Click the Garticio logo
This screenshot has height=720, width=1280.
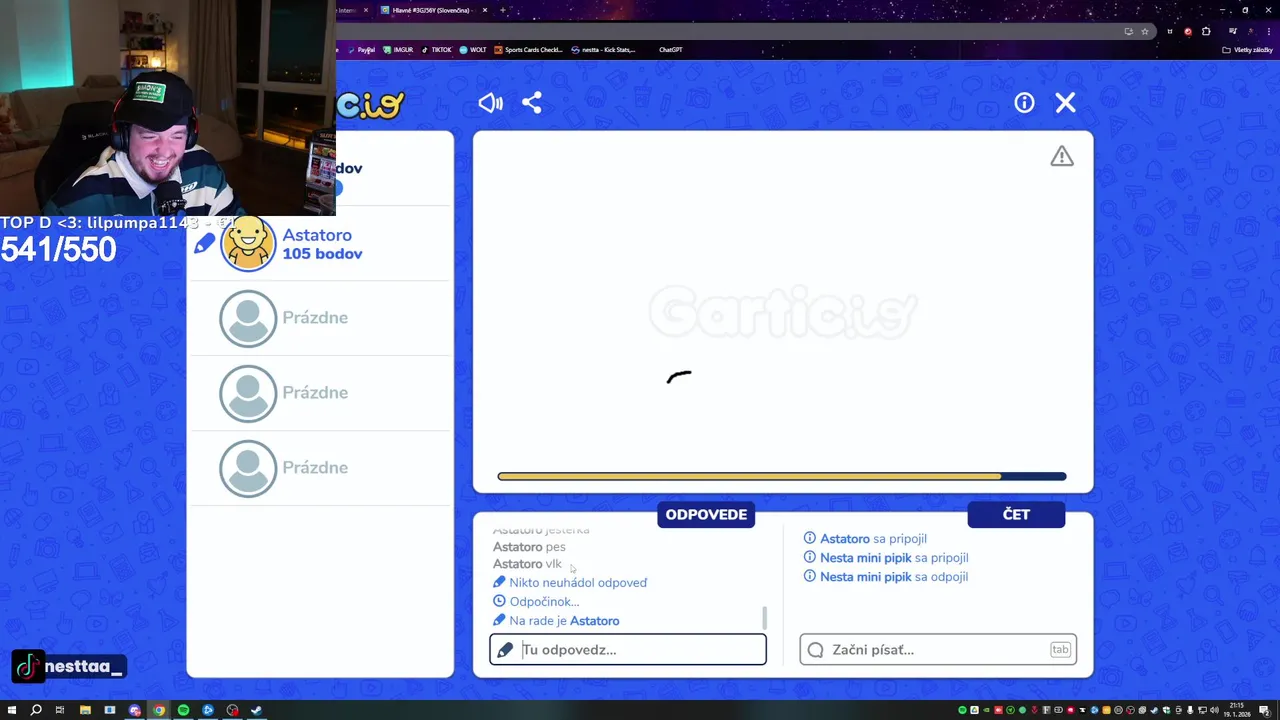tap(370, 104)
